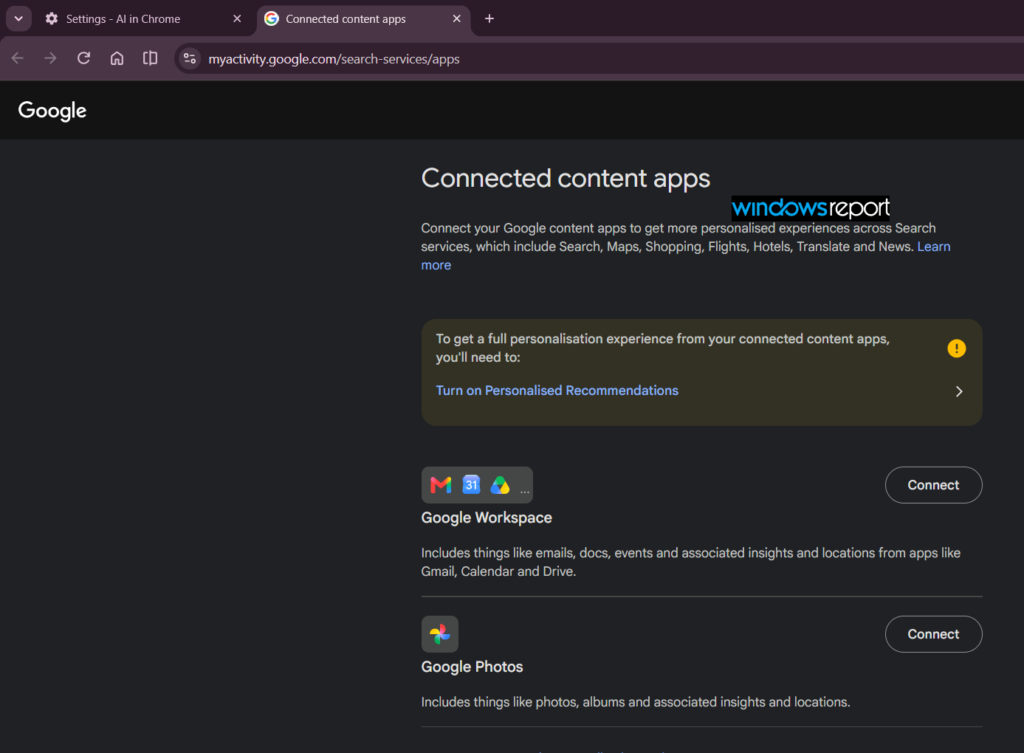The height and width of the screenshot is (753, 1024).
Task: Connect Google Workspace
Action: (933, 485)
